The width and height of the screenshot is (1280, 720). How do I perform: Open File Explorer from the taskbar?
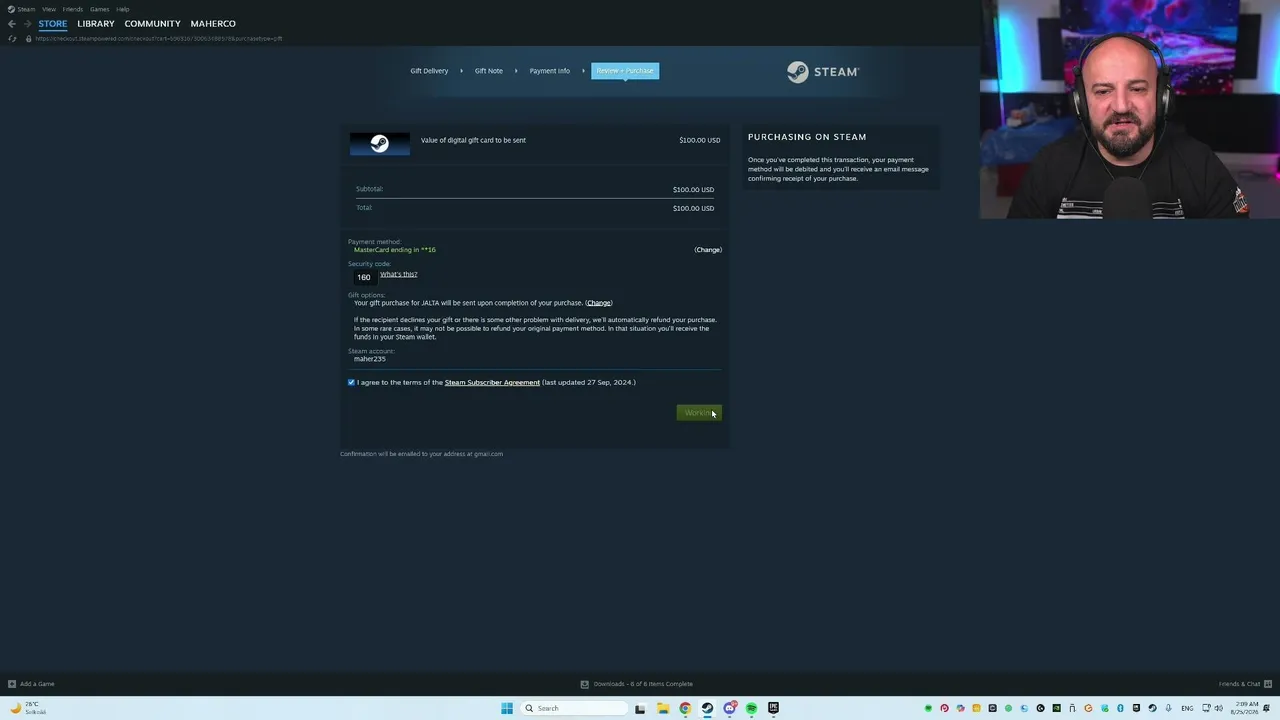(663, 708)
